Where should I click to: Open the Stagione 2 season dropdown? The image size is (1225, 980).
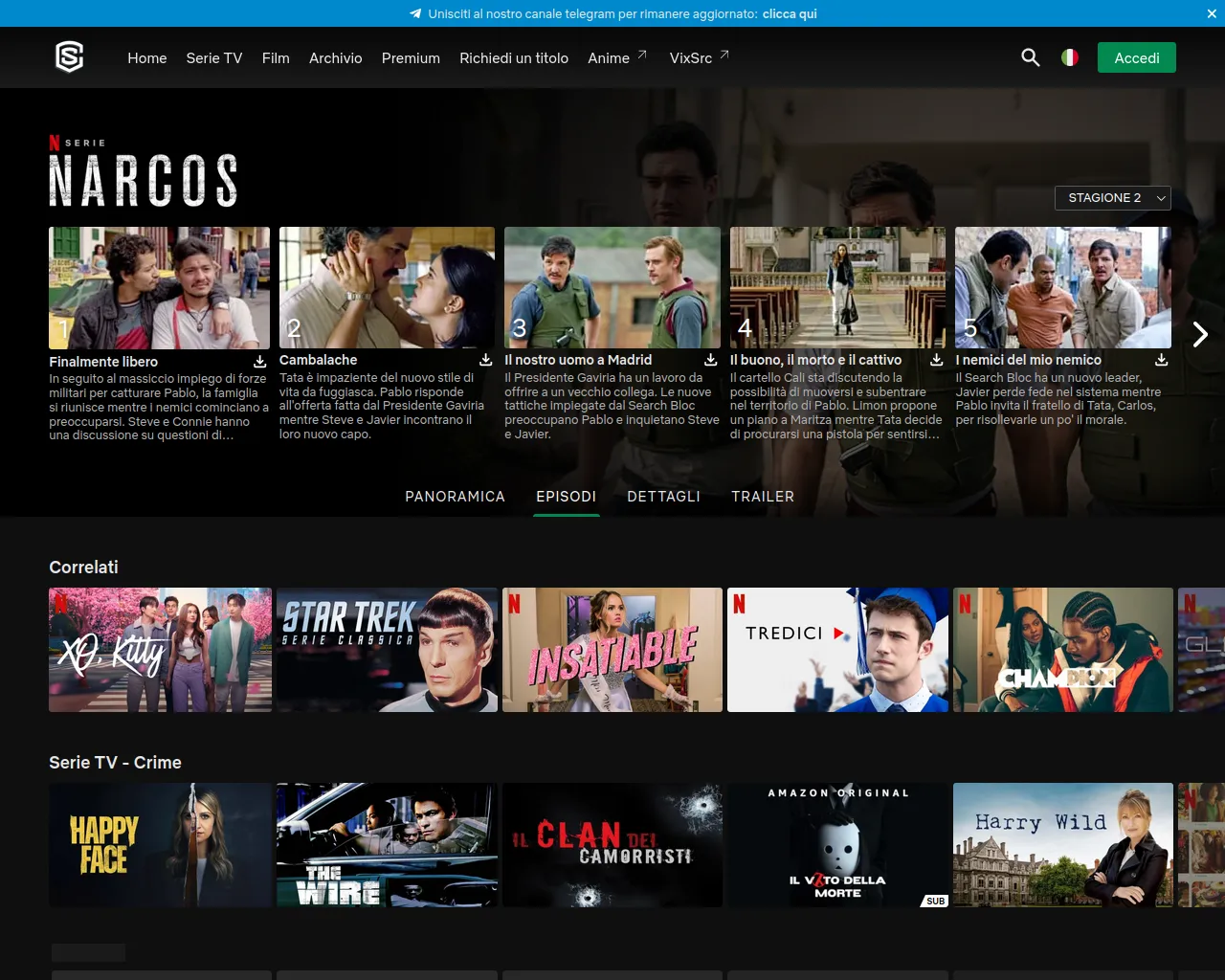(x=1112, y=198)
